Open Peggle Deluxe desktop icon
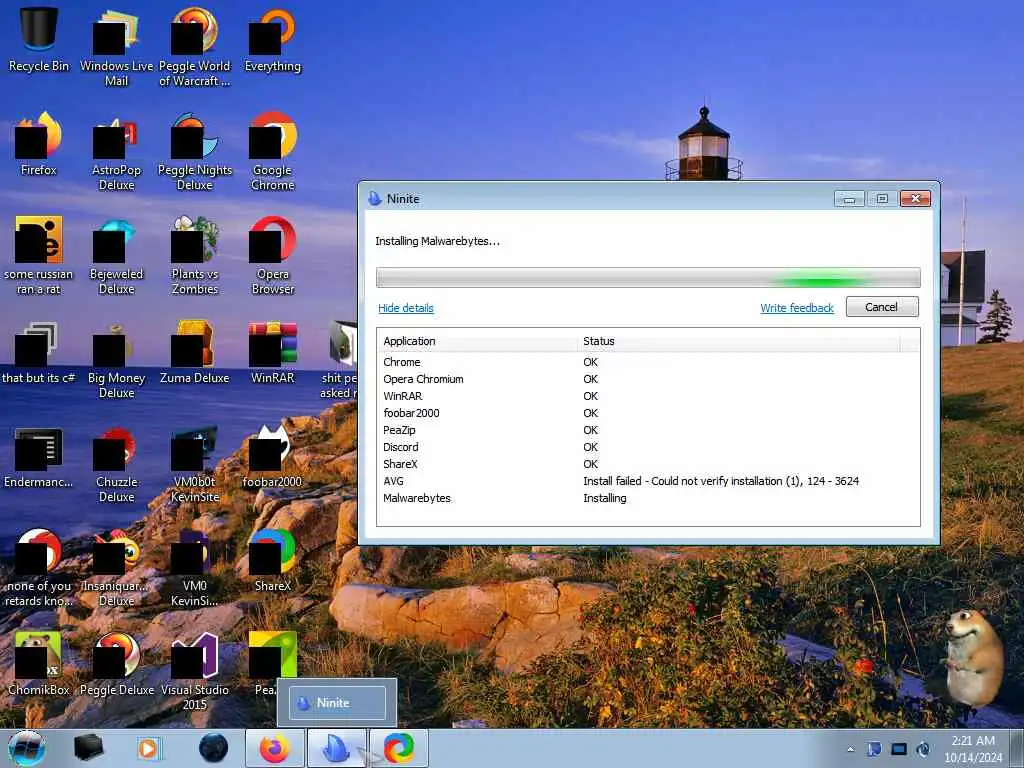 click(x=116, y=664)
